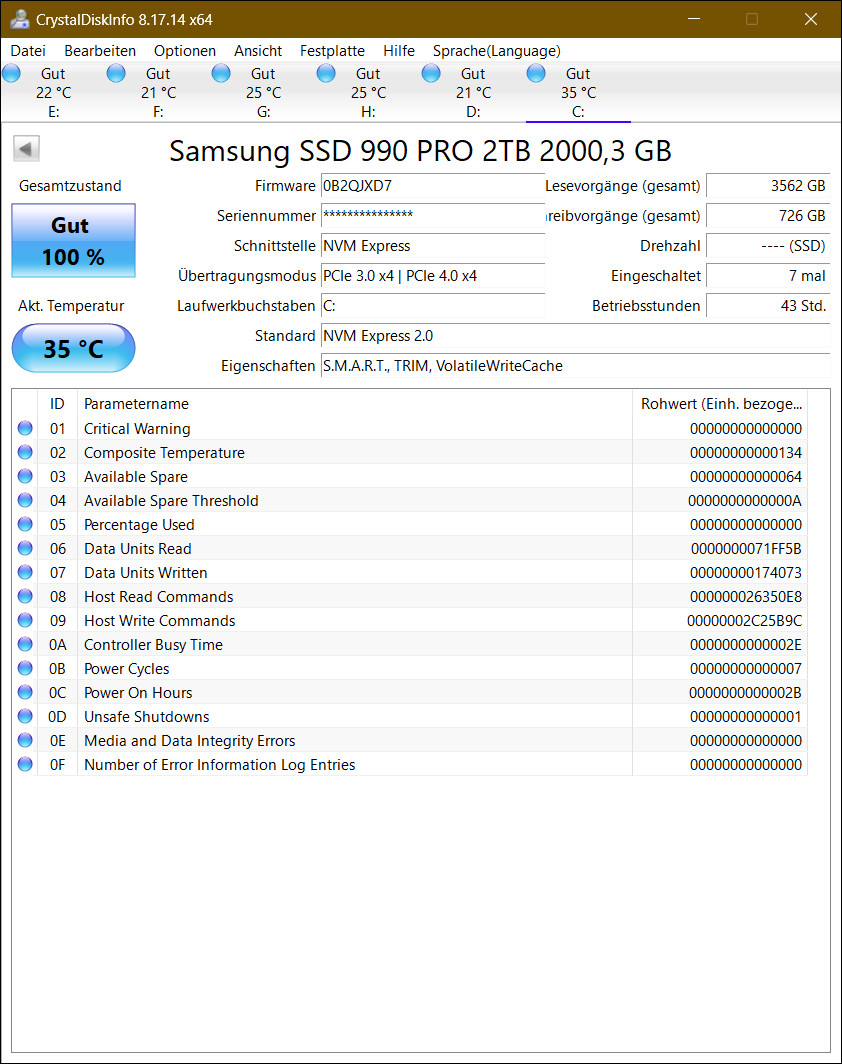This screenshot has height=1064, width=842.
Task: Click the CrystalDiskInfo app icon in the title bar
Action: tap(20, 19)
